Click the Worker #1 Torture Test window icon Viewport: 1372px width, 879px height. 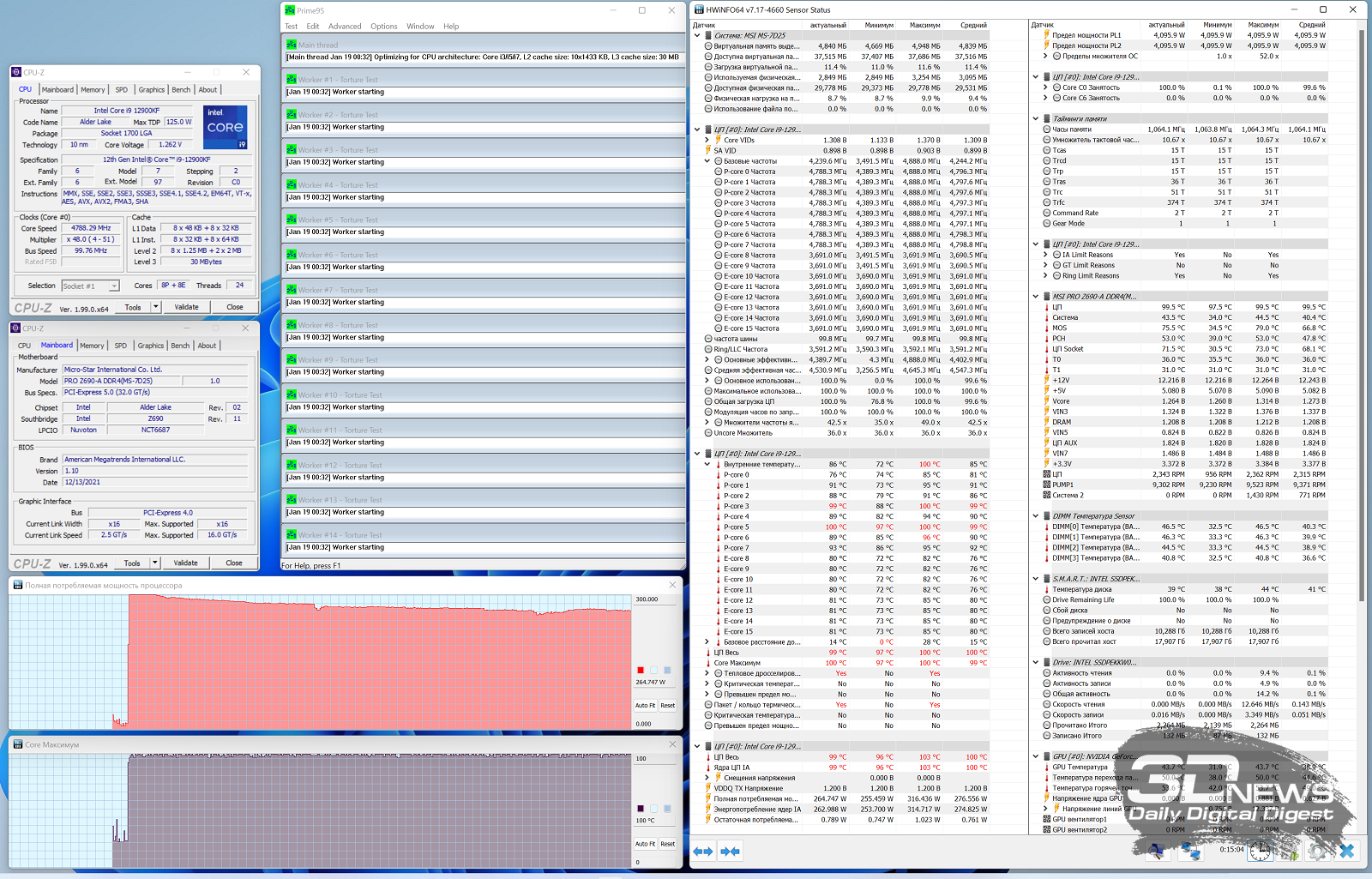tap(292, 80)
